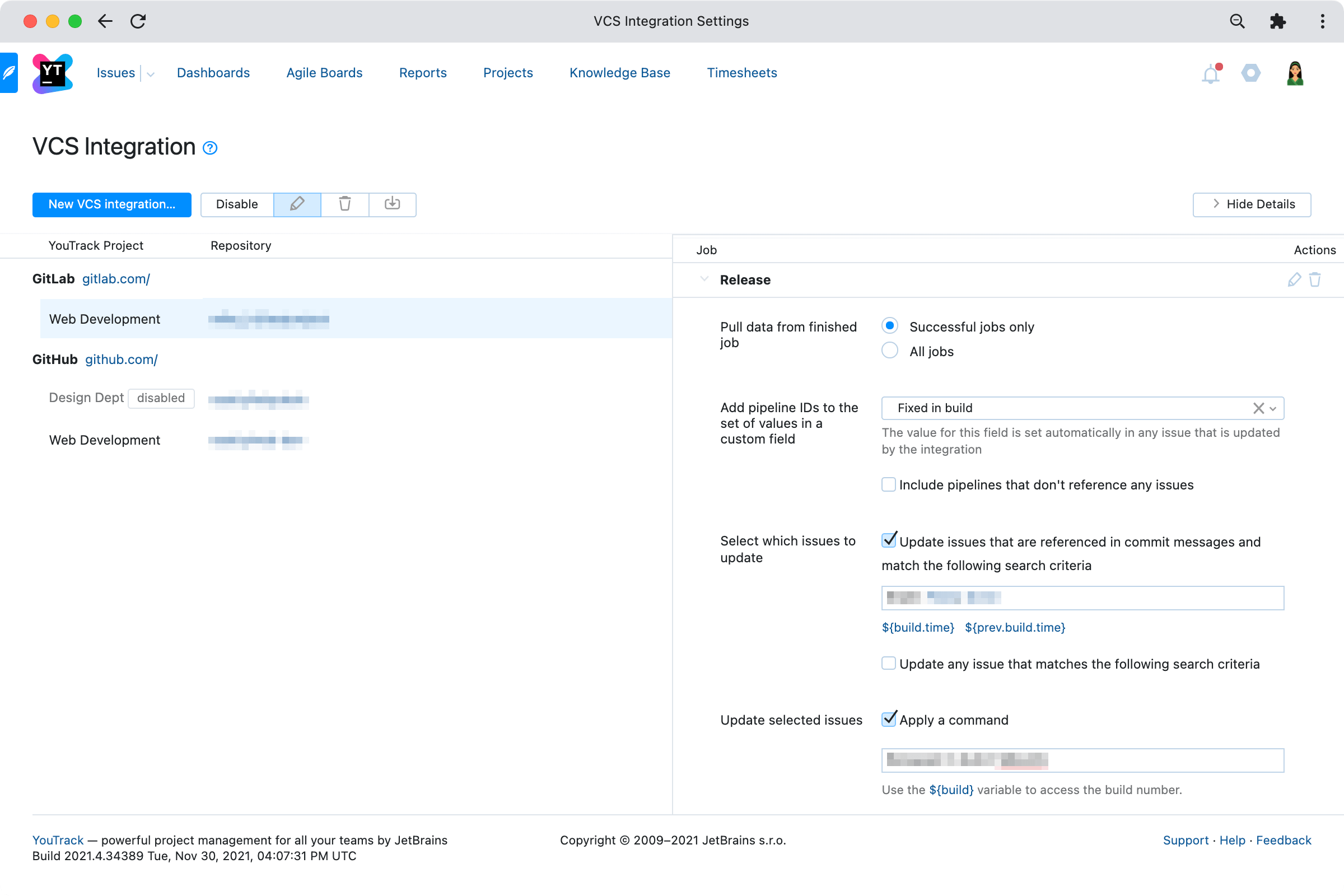Enable Include pipelines that don't reference issues
The width and height of the screenshot is (1344, 896).
coord(888,484)
